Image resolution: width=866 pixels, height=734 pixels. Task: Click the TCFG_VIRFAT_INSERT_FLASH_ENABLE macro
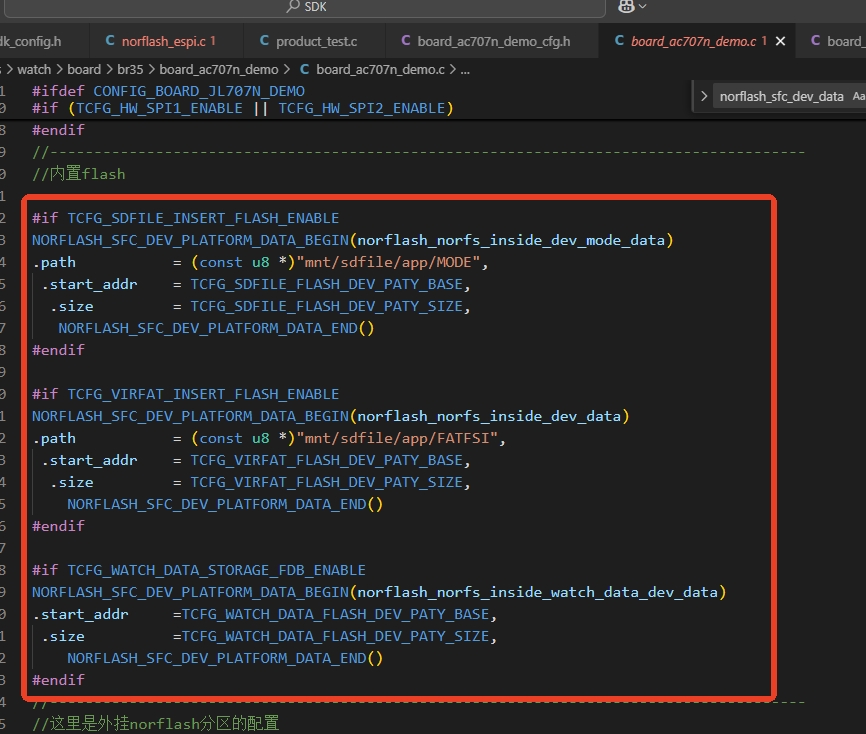click(x=203, y=394)
